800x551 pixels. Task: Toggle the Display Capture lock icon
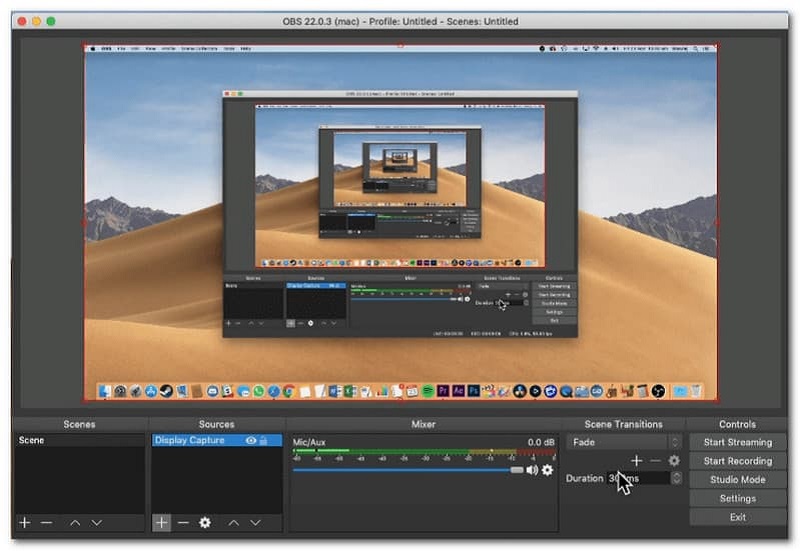263,440
